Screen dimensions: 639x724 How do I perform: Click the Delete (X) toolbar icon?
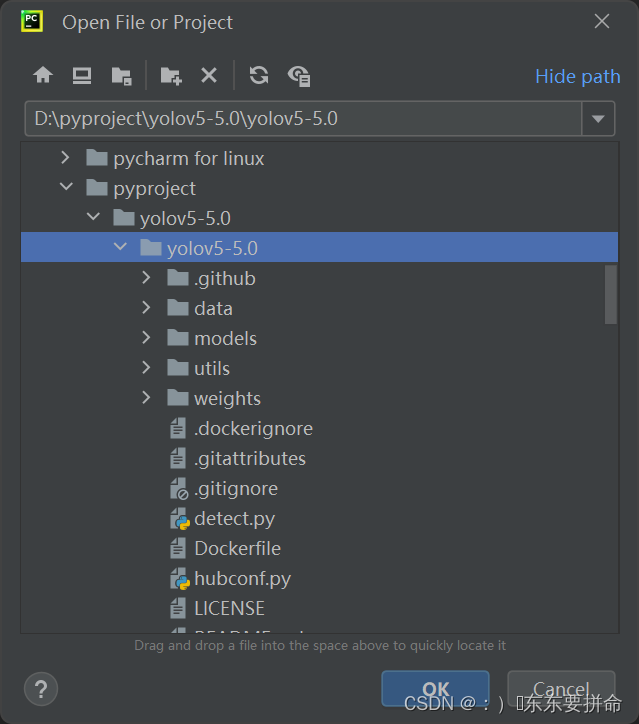coord(209,75)
